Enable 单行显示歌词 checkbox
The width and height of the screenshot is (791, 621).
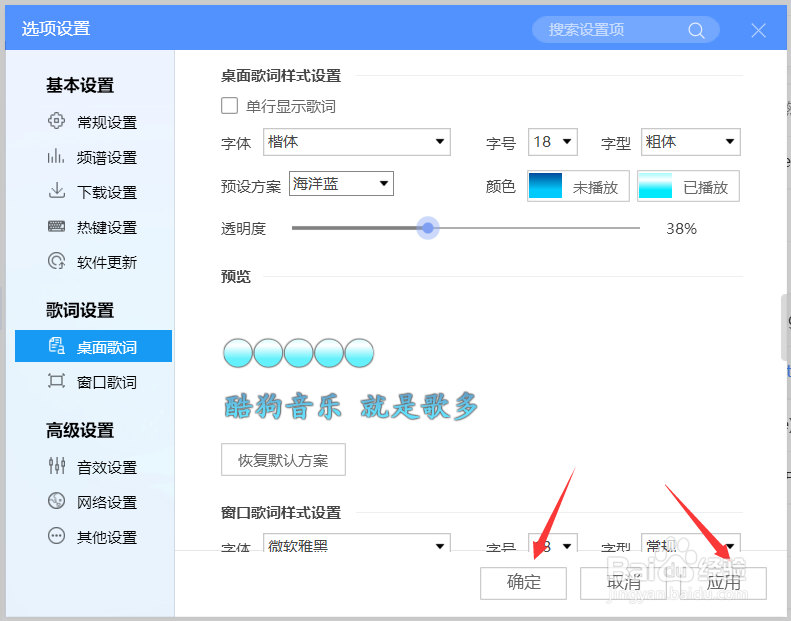click(230, 106)
